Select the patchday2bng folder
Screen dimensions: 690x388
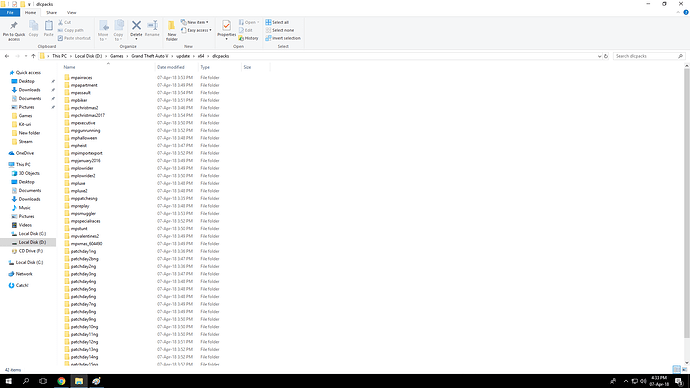pyautogui.click(x=84, y=259)
